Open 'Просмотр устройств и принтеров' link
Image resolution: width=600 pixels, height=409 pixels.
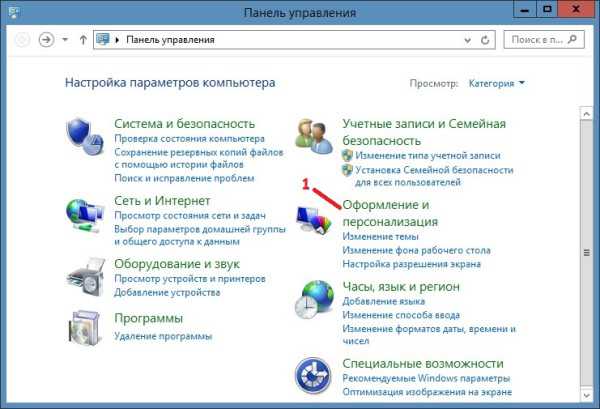pos(190,279)
